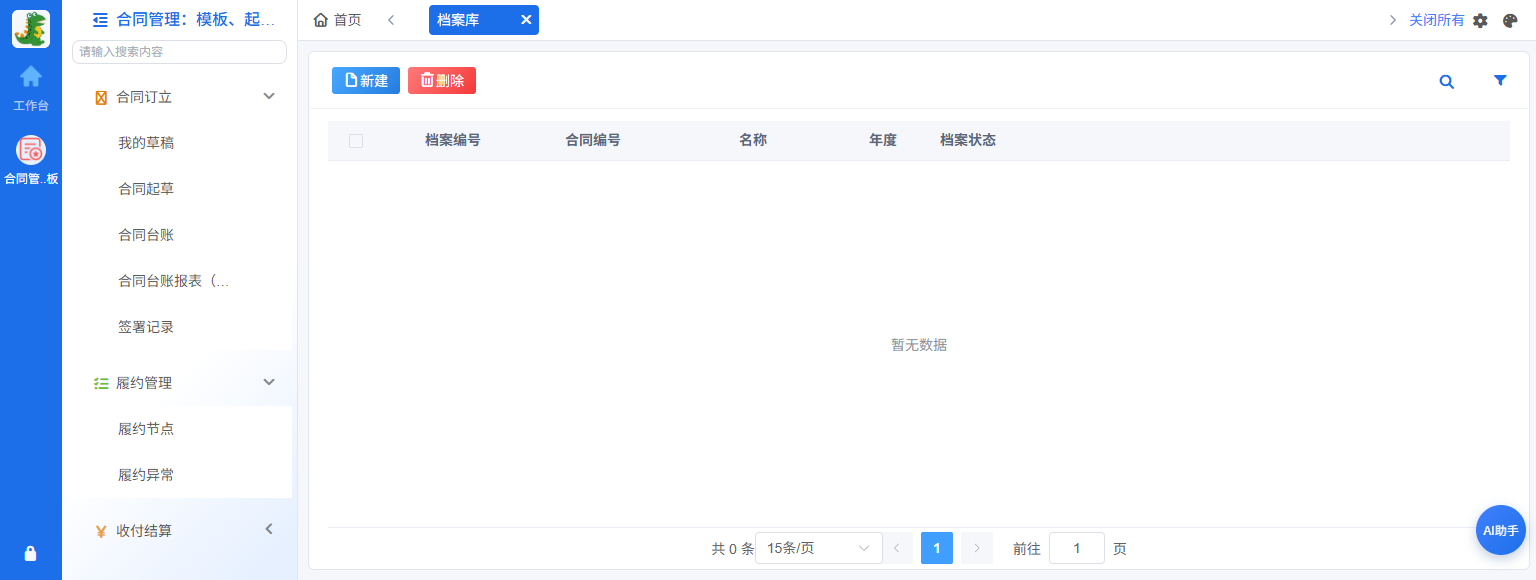Click the 档案编号 column header
This screenshot has width=1536, height=580.
pyautogui.click(x=453, y=140)
